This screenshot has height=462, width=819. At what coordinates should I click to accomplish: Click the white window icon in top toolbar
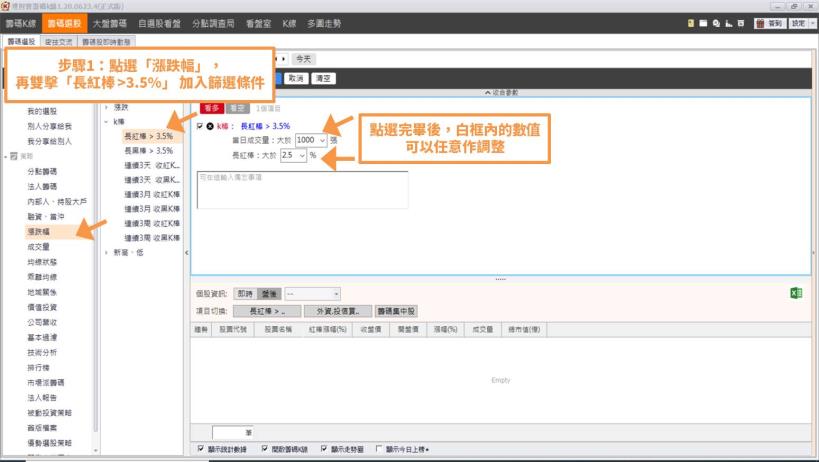click(x=703, y=23)
